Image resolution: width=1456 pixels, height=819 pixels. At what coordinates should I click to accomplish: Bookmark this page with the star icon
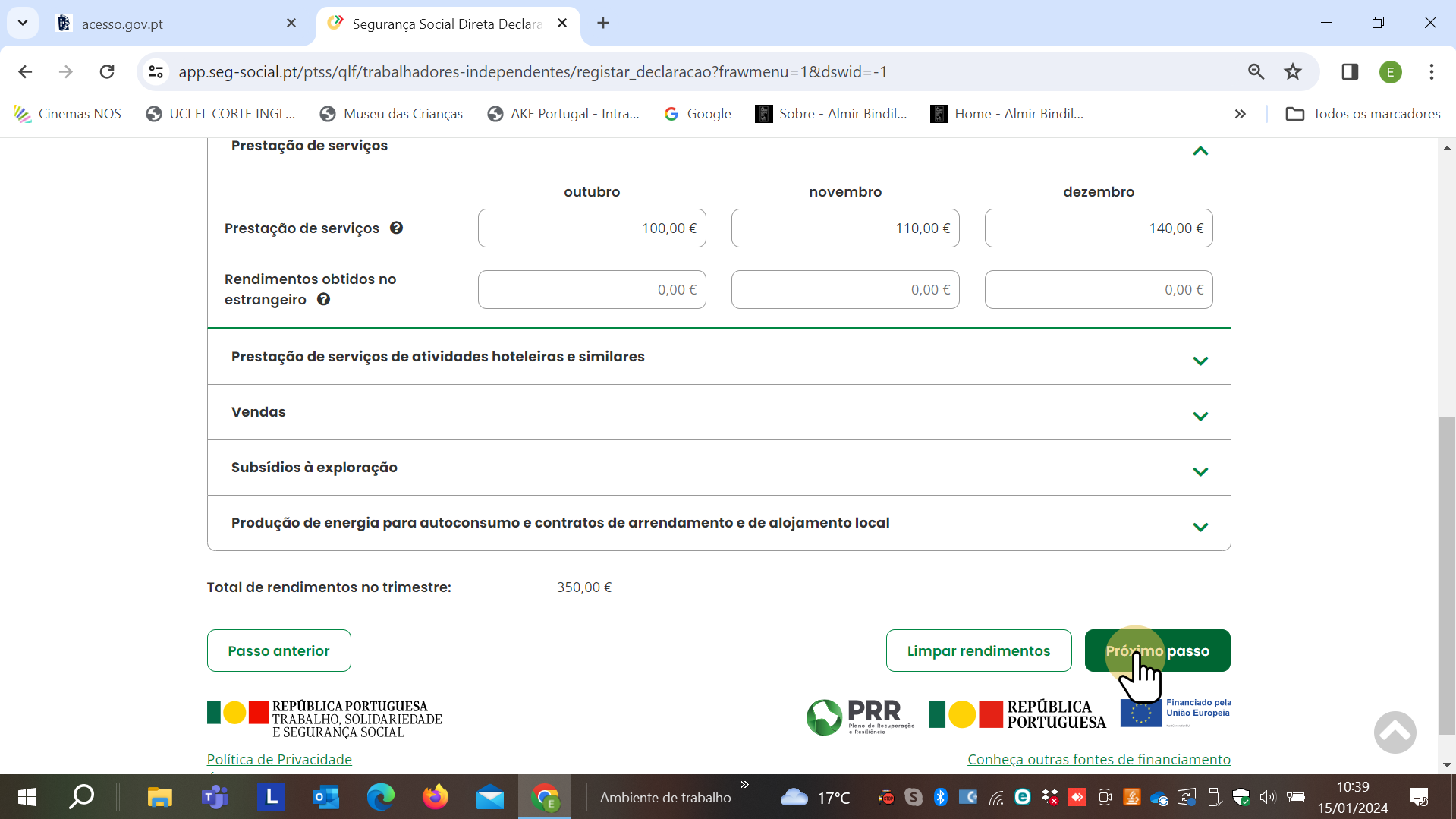coord(1293,71)
